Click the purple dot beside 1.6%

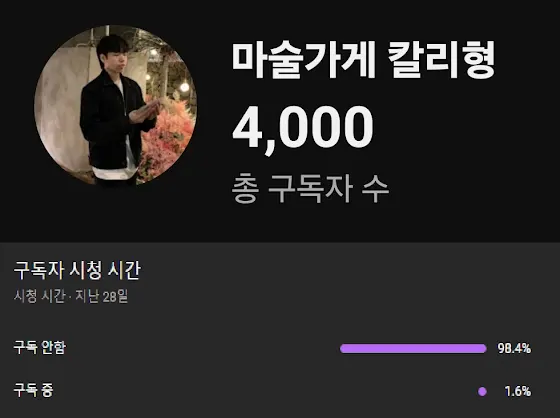click(482, 392)
